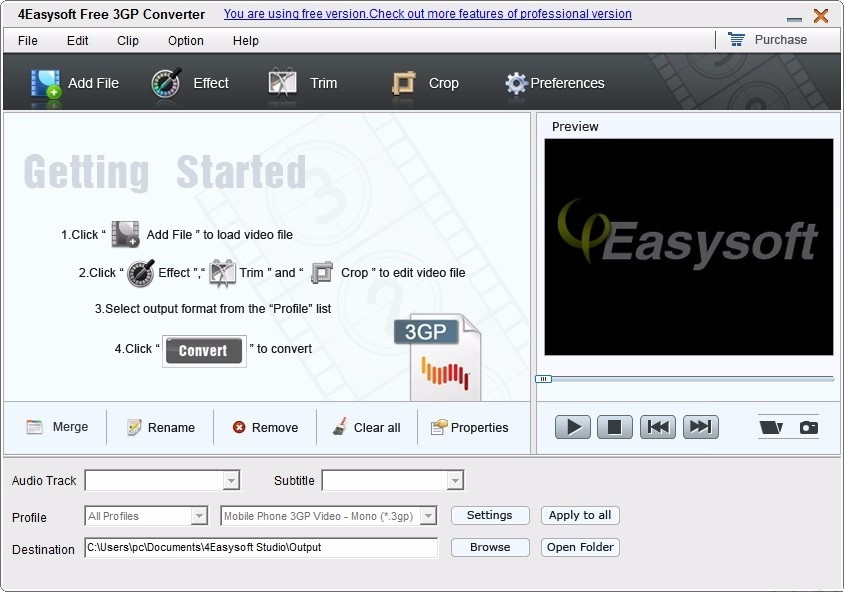Open the Clip menu
The width and height of the screenshot is (844, 592).
(x=128, y=40)
